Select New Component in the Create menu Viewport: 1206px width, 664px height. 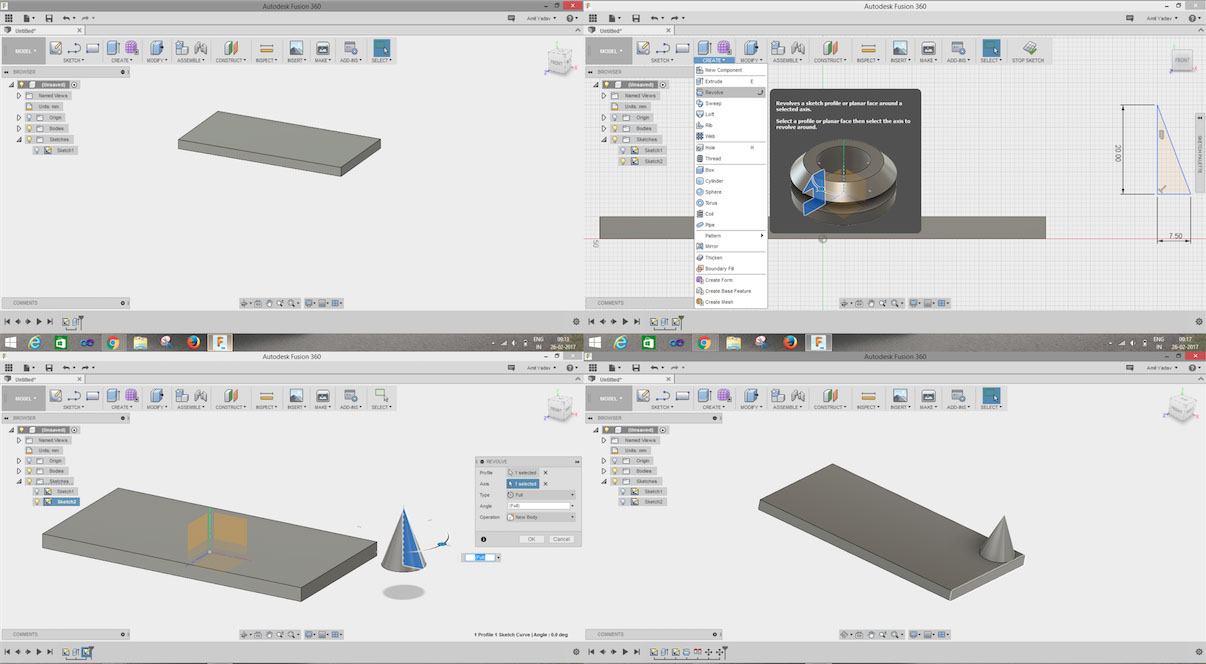click(x=730, y=70)
